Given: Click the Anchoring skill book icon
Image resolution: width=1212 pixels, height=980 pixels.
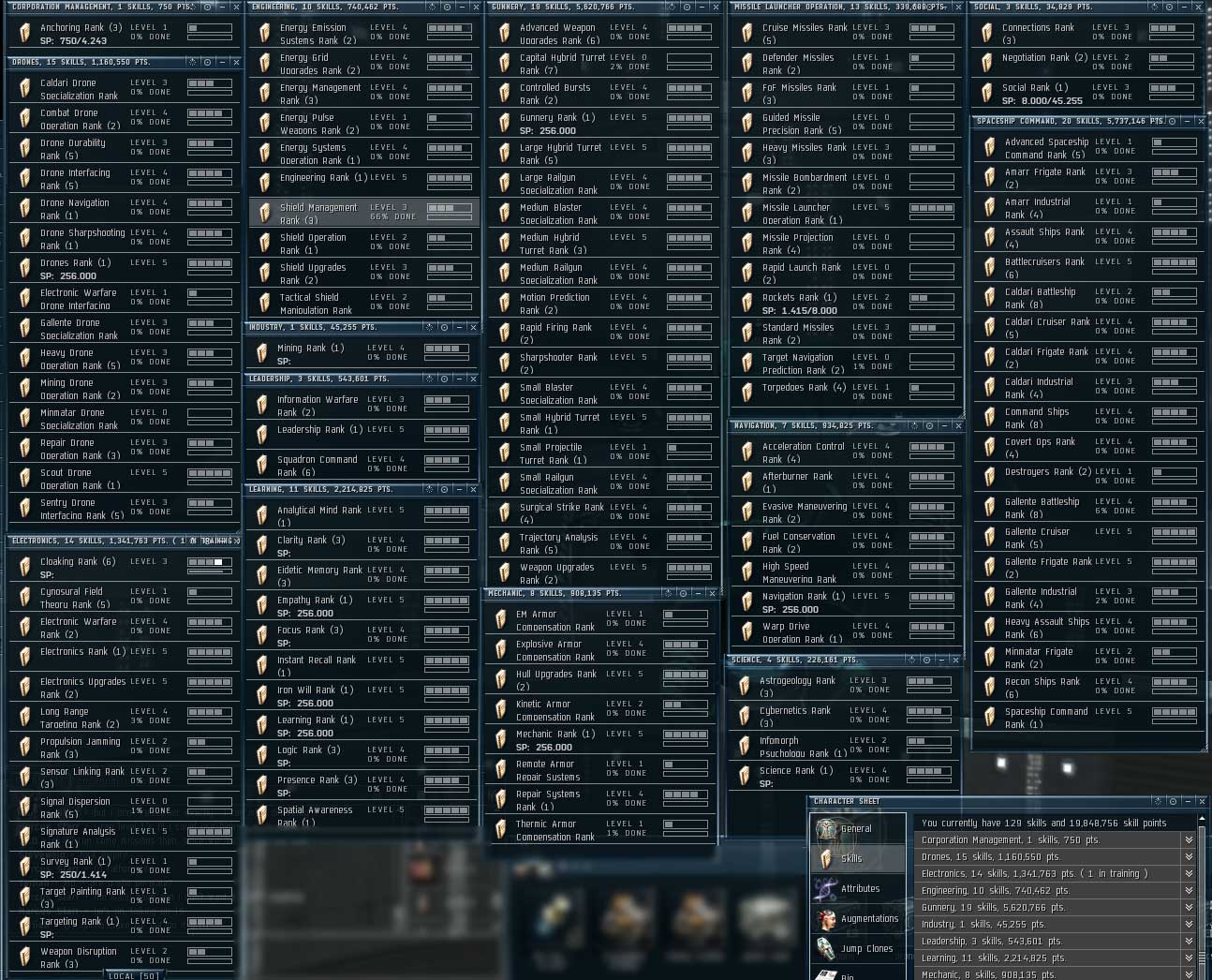Looking at the screenshot, I should pyautogui.click(x=25, y=34).
